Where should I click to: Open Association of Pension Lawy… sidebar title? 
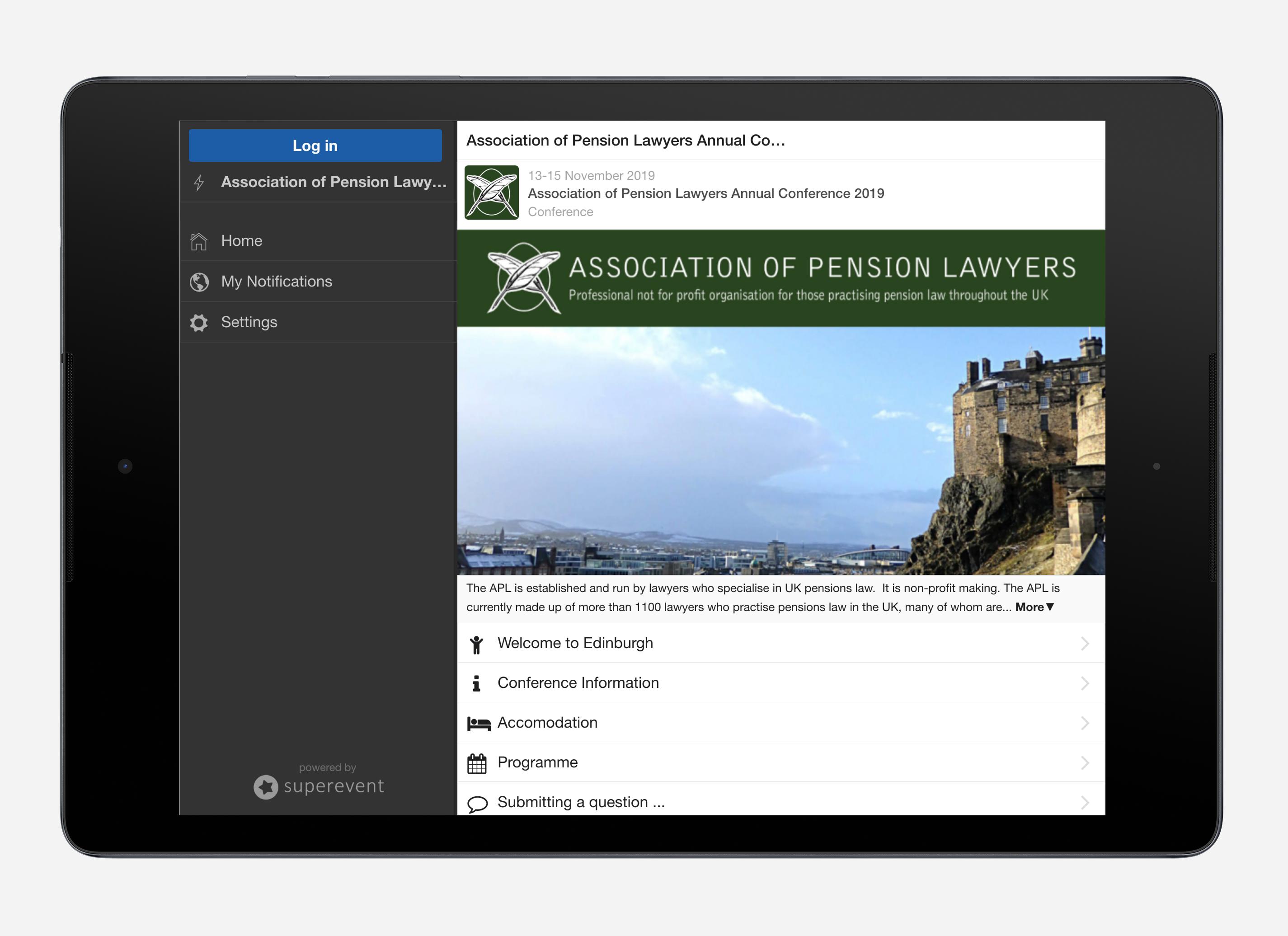tap(334, 182)
